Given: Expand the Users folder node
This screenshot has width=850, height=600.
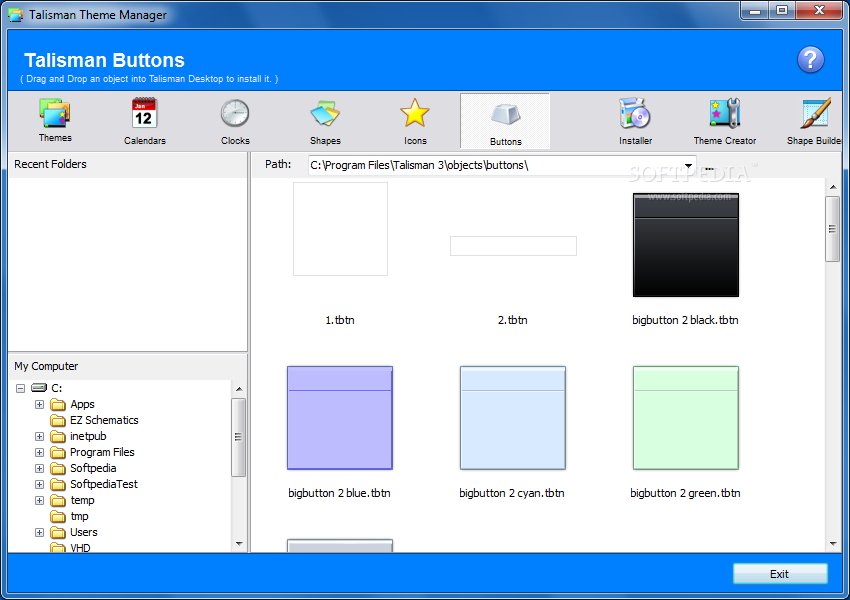Looking at the screenshot, I should pyautogui.click(x=40, y=532).
